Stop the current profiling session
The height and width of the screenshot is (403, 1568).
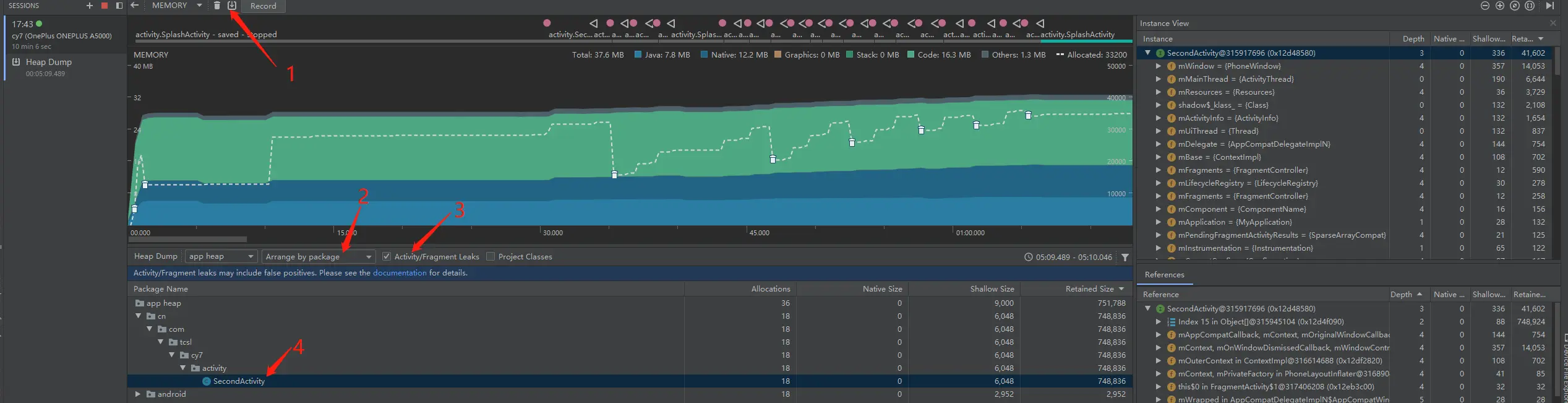pyautogui.click(x=105, y=6)
